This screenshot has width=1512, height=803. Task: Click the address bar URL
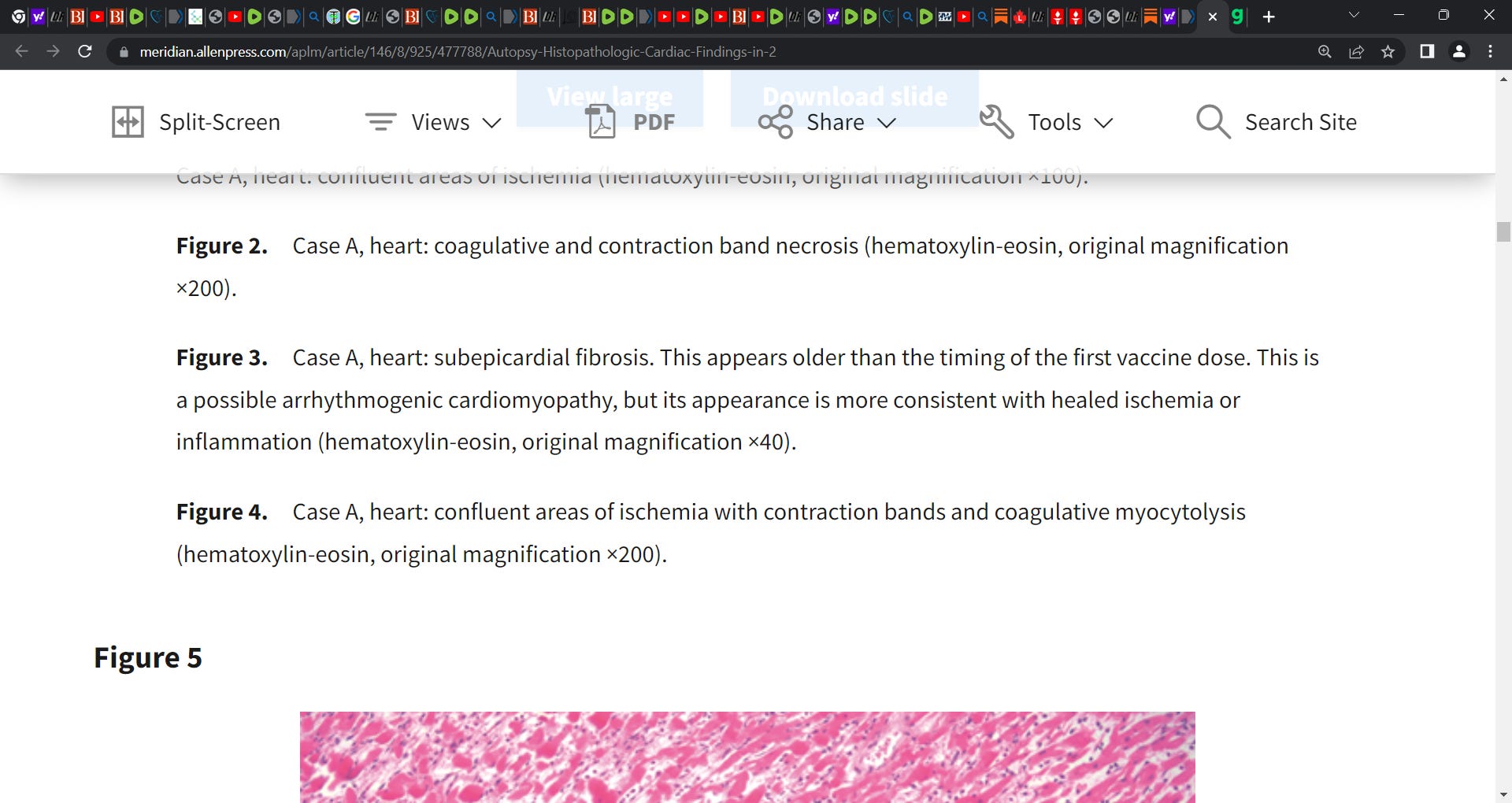[458, 52]
